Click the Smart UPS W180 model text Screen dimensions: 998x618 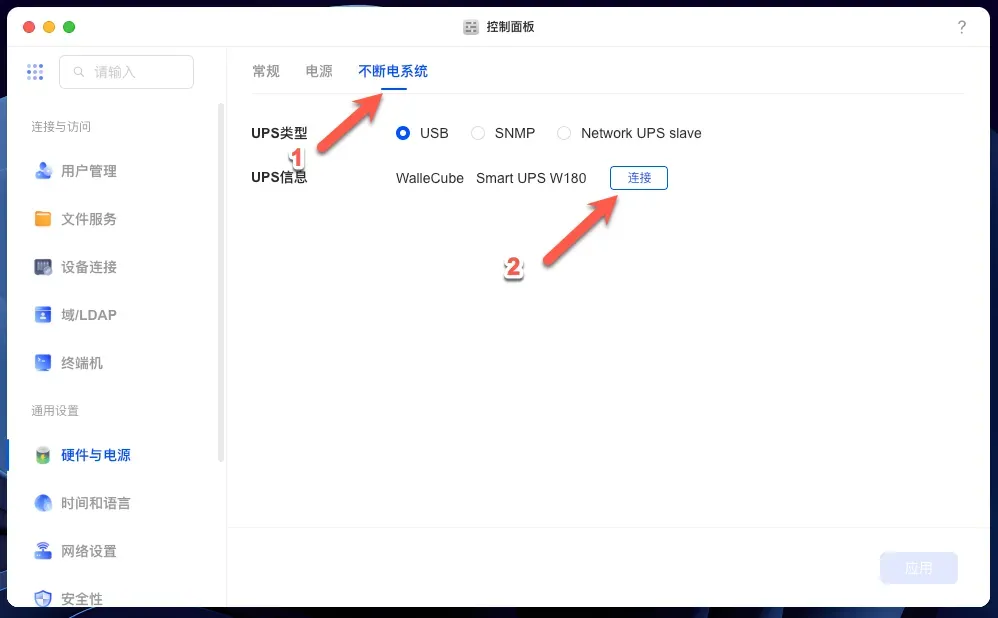tap(531, 178)
